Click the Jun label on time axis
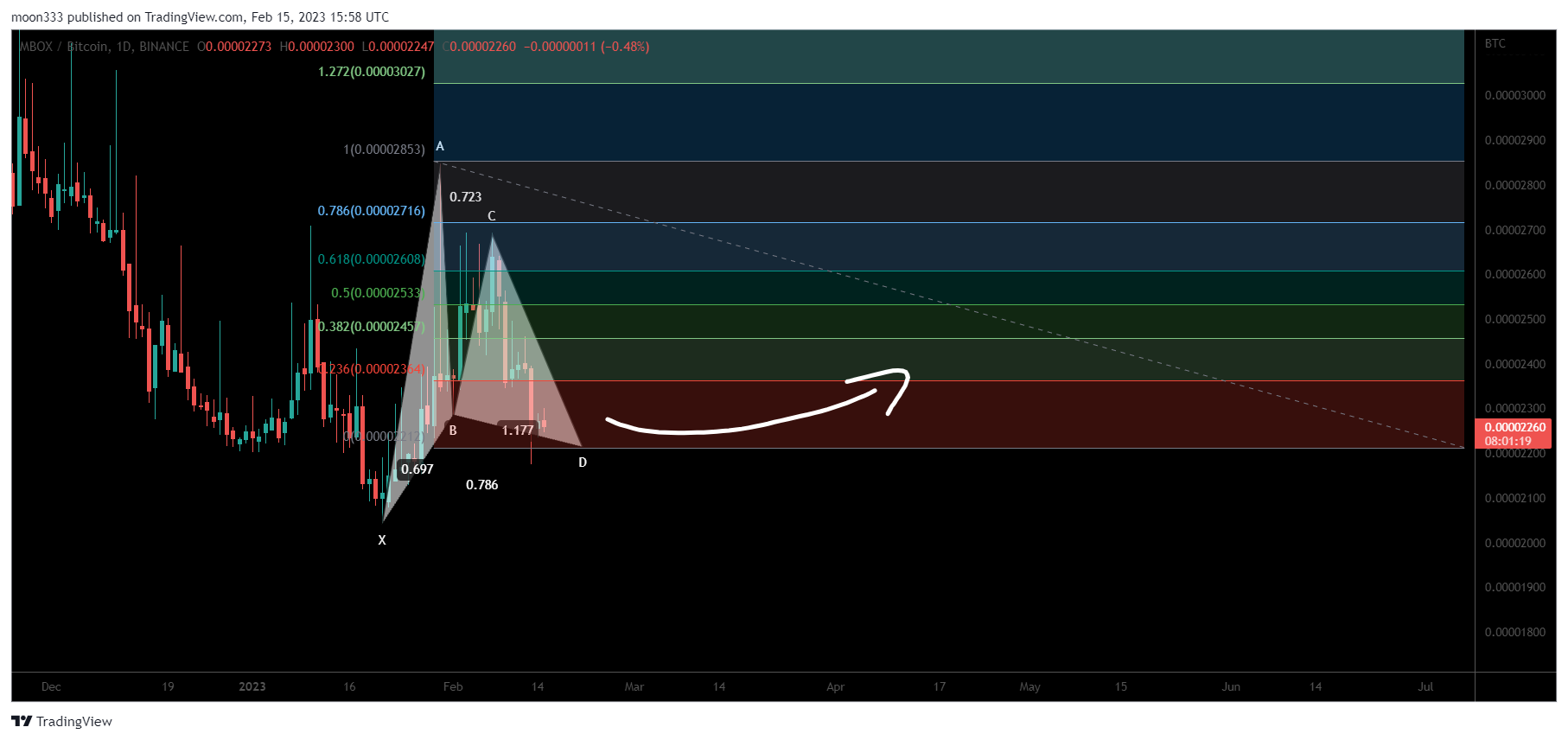This screenshot has width=1568, height=740. point(1231,686)
